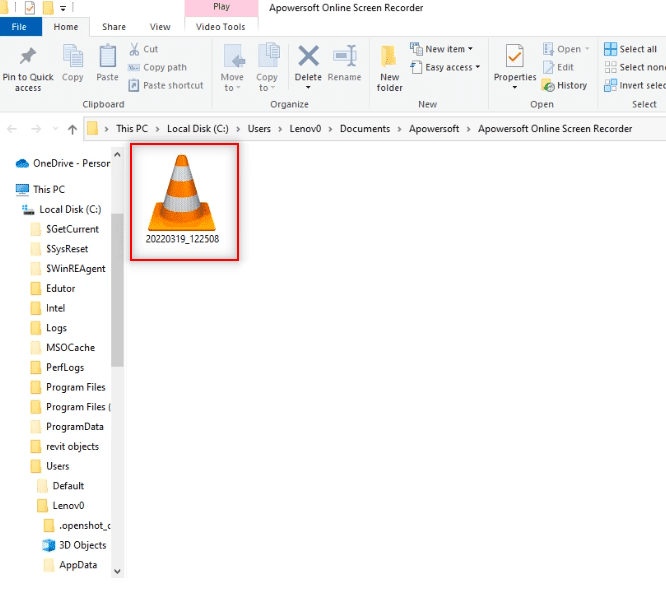666x595 pixels.
Task: Click the Play contextual tab header
Action: pos(221,7)
